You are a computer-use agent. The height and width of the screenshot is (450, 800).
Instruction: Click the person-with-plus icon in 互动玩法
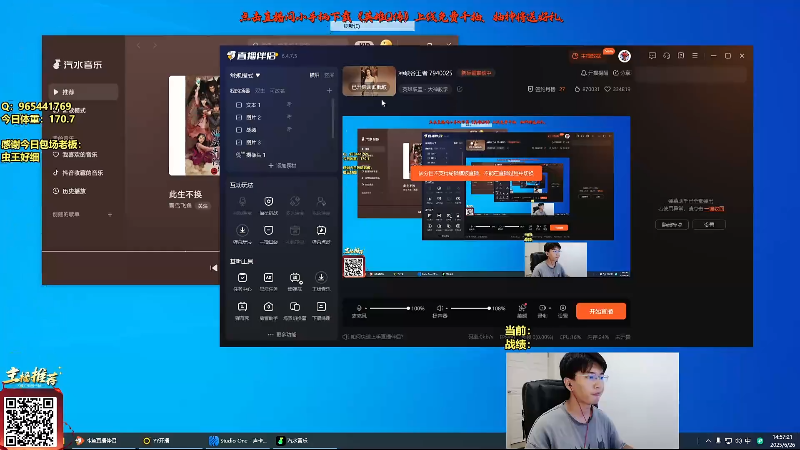point(321,202)
